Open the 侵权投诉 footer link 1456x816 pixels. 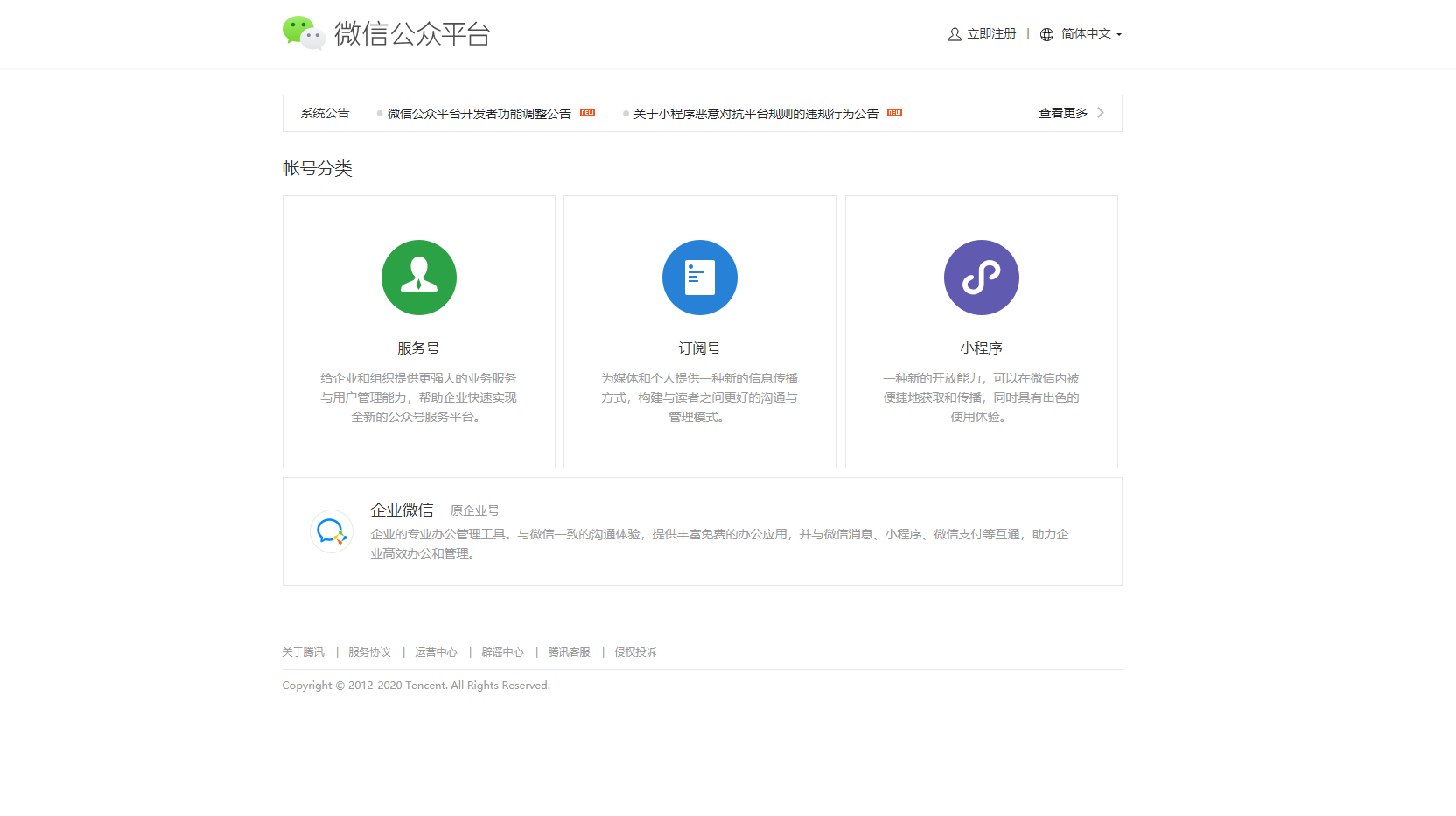[x=635, y=652]
